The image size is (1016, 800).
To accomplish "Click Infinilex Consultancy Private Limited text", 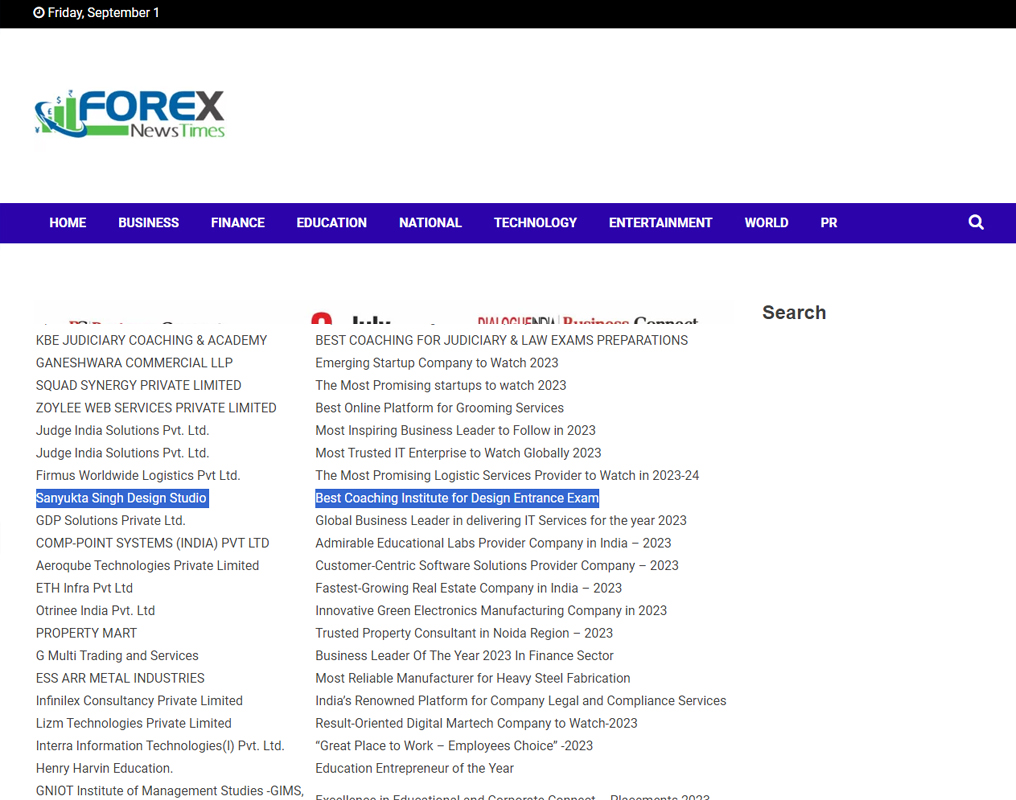I will [139, 701].
